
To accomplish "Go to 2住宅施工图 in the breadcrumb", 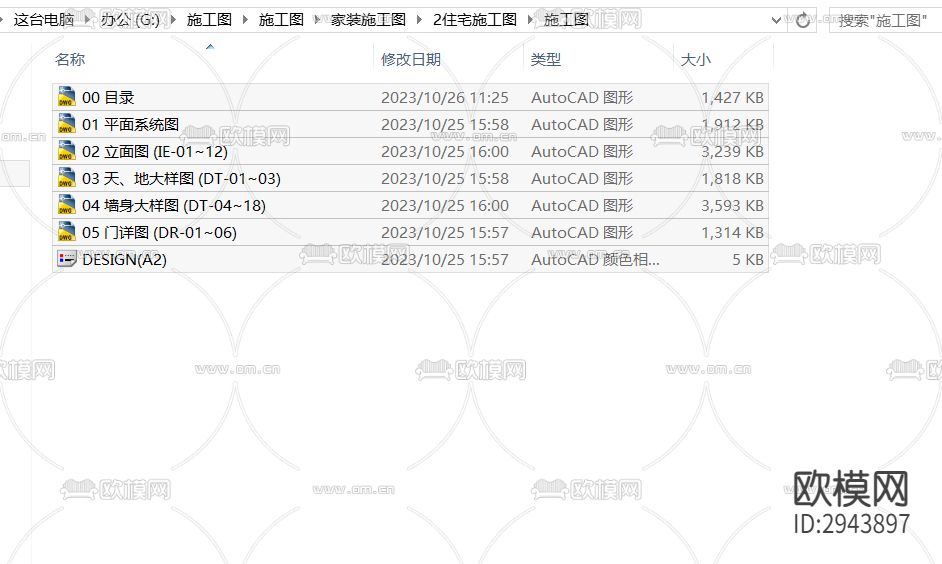I will point(475,20).
